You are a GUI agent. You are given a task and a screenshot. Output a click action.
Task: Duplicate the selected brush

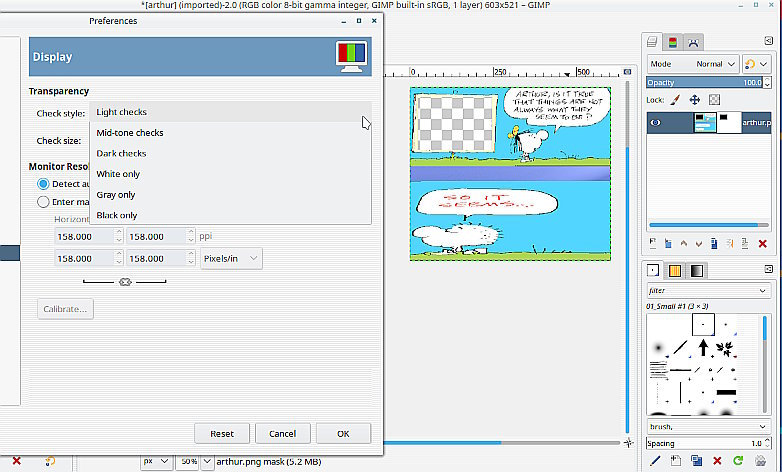tap(697, 461)
